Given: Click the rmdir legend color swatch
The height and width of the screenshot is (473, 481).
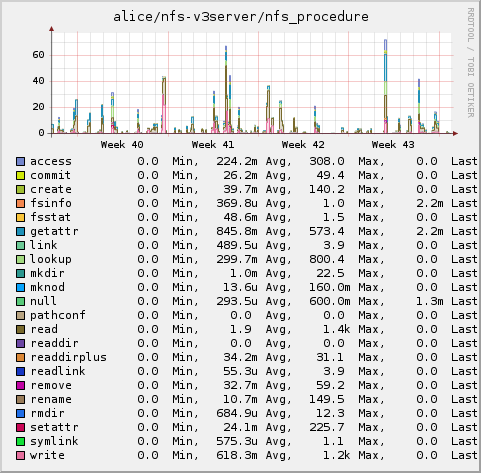Looking at the screenshot, I should (20, 414).
